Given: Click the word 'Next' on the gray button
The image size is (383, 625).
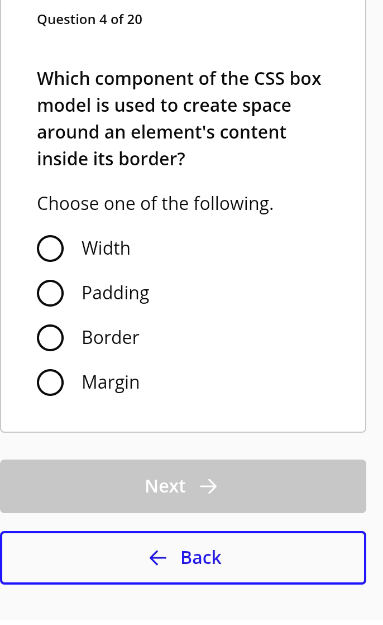Looking at the screenshot, I should (x=165, y=486).
